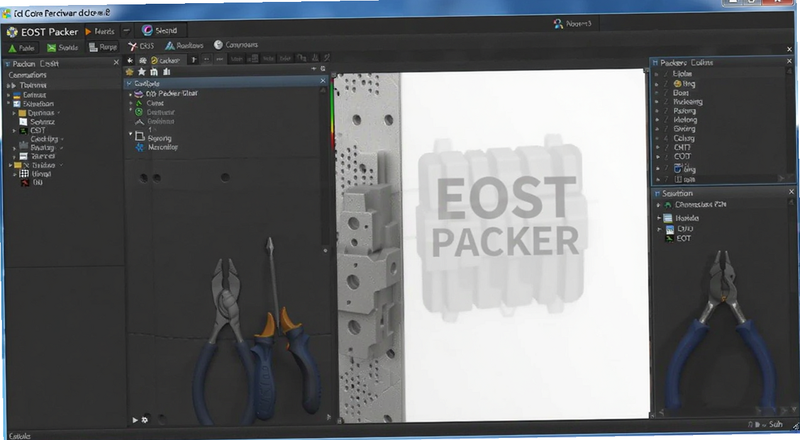Viewport: 800px width, 440px height.
Task: Click the back arrow in the center panel toolbar
Action: point(130,61)
